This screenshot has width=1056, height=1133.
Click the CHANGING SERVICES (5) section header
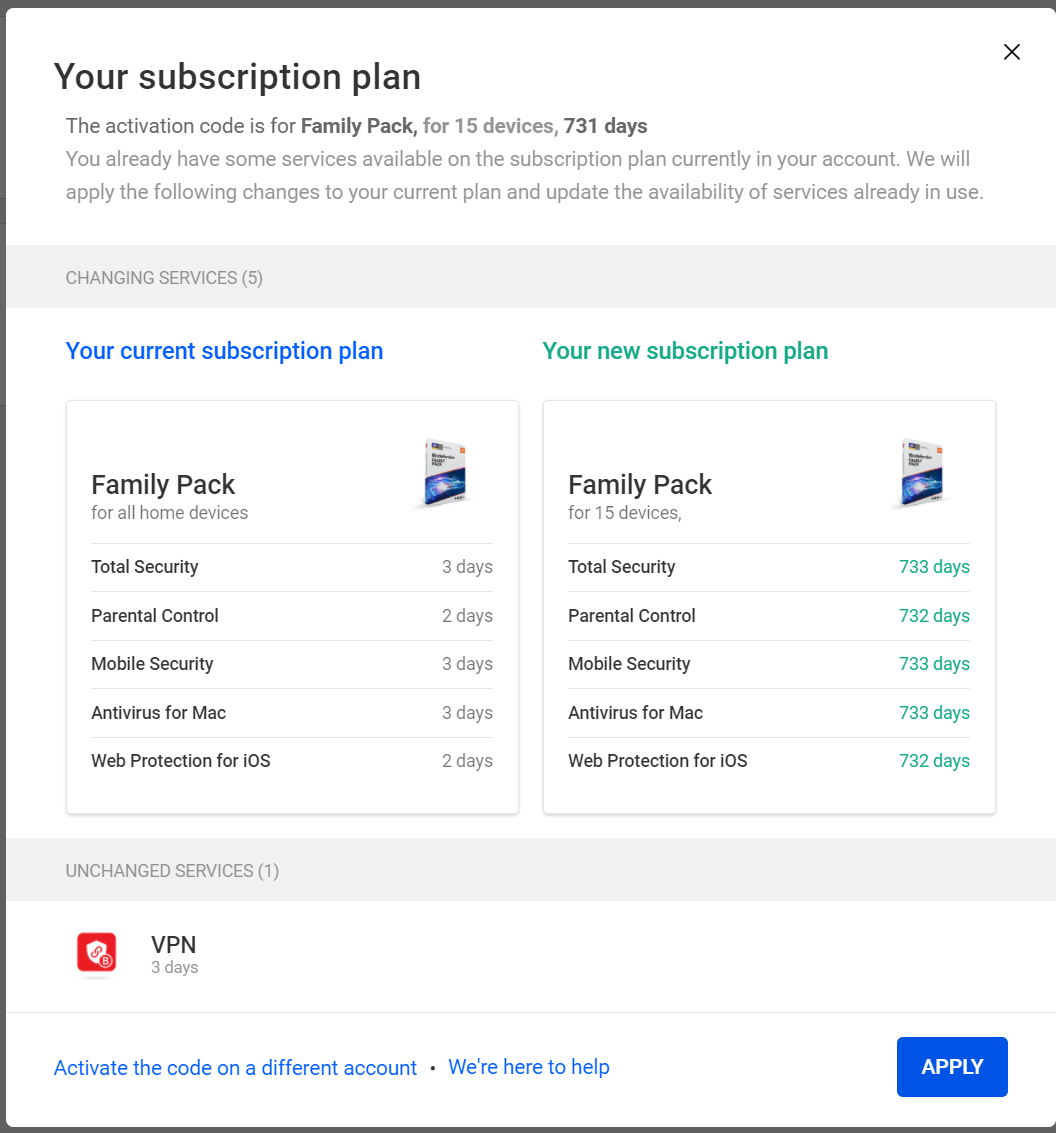(x=164, y=278)
